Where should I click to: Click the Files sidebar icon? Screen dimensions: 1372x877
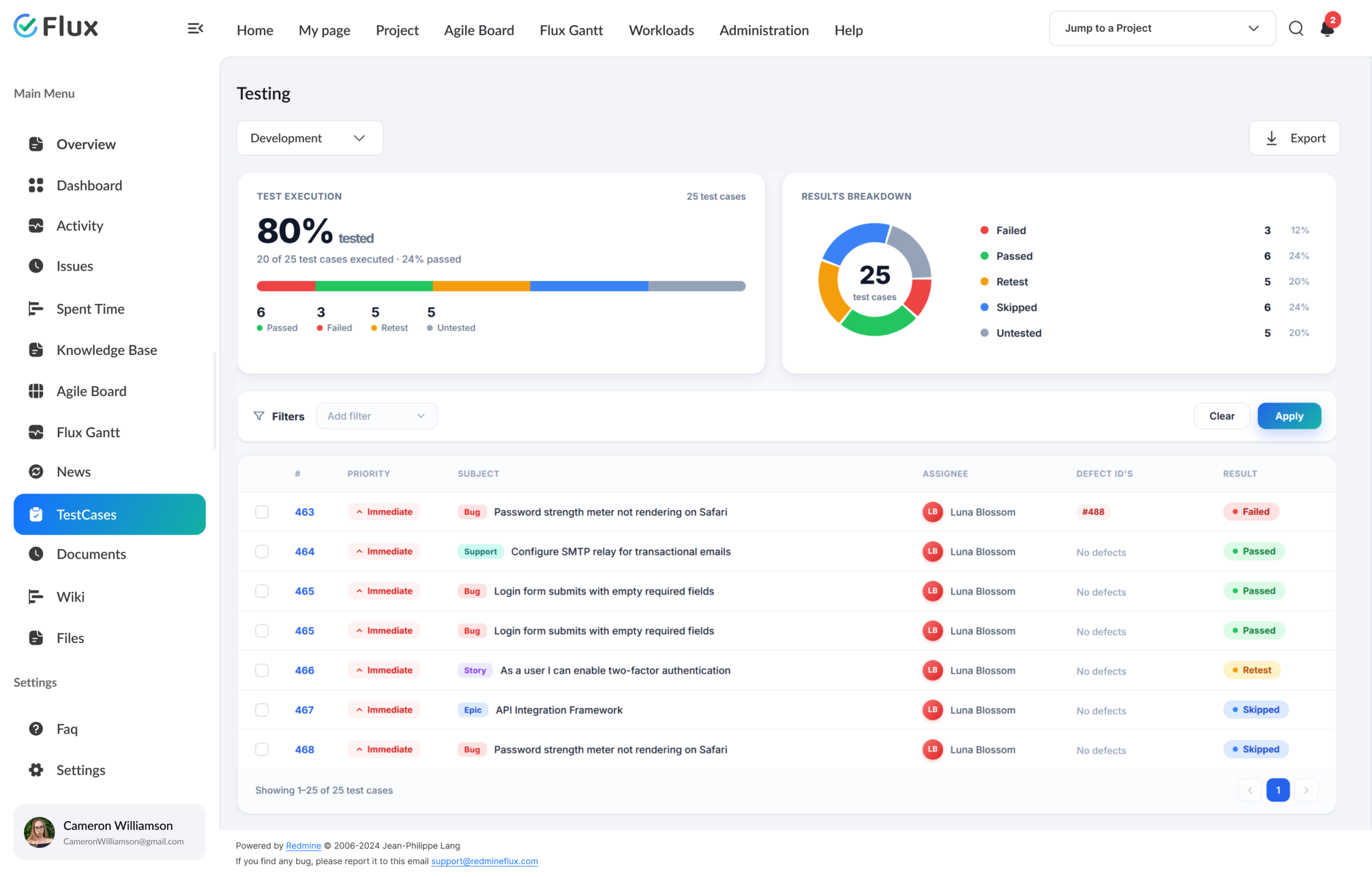click(36, 638)
